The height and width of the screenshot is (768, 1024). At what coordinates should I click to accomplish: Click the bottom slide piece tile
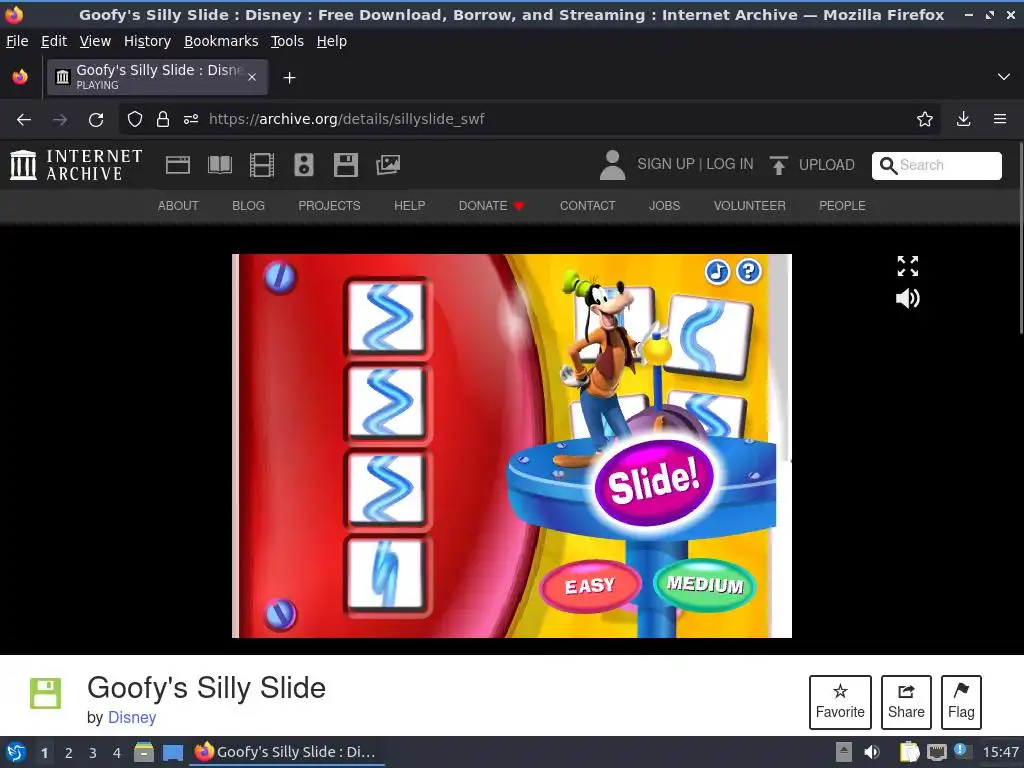pyautogui.click(x=387, y=574)
